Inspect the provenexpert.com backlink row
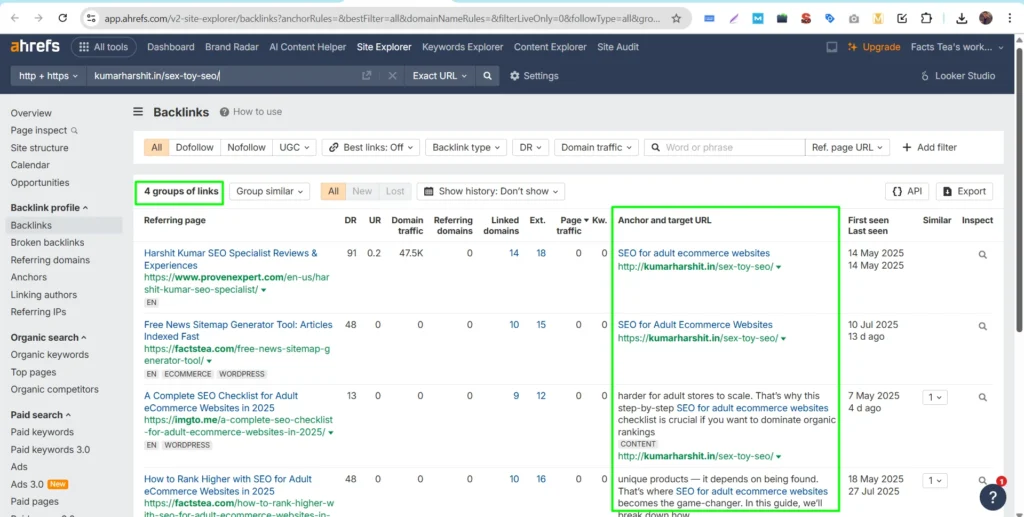The image size is (1024, 517). tap(982, 255)
